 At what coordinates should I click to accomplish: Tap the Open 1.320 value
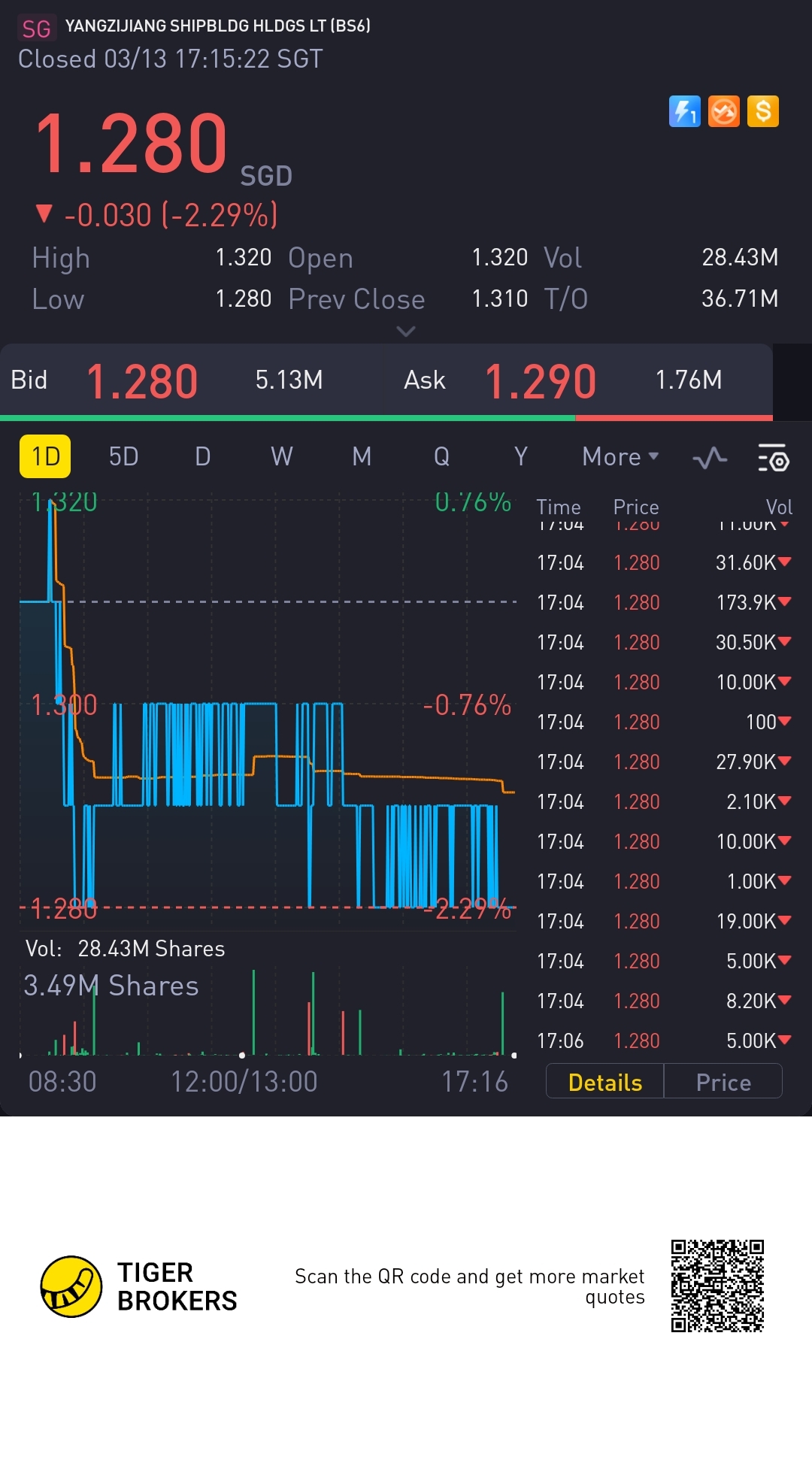(499, 257)
